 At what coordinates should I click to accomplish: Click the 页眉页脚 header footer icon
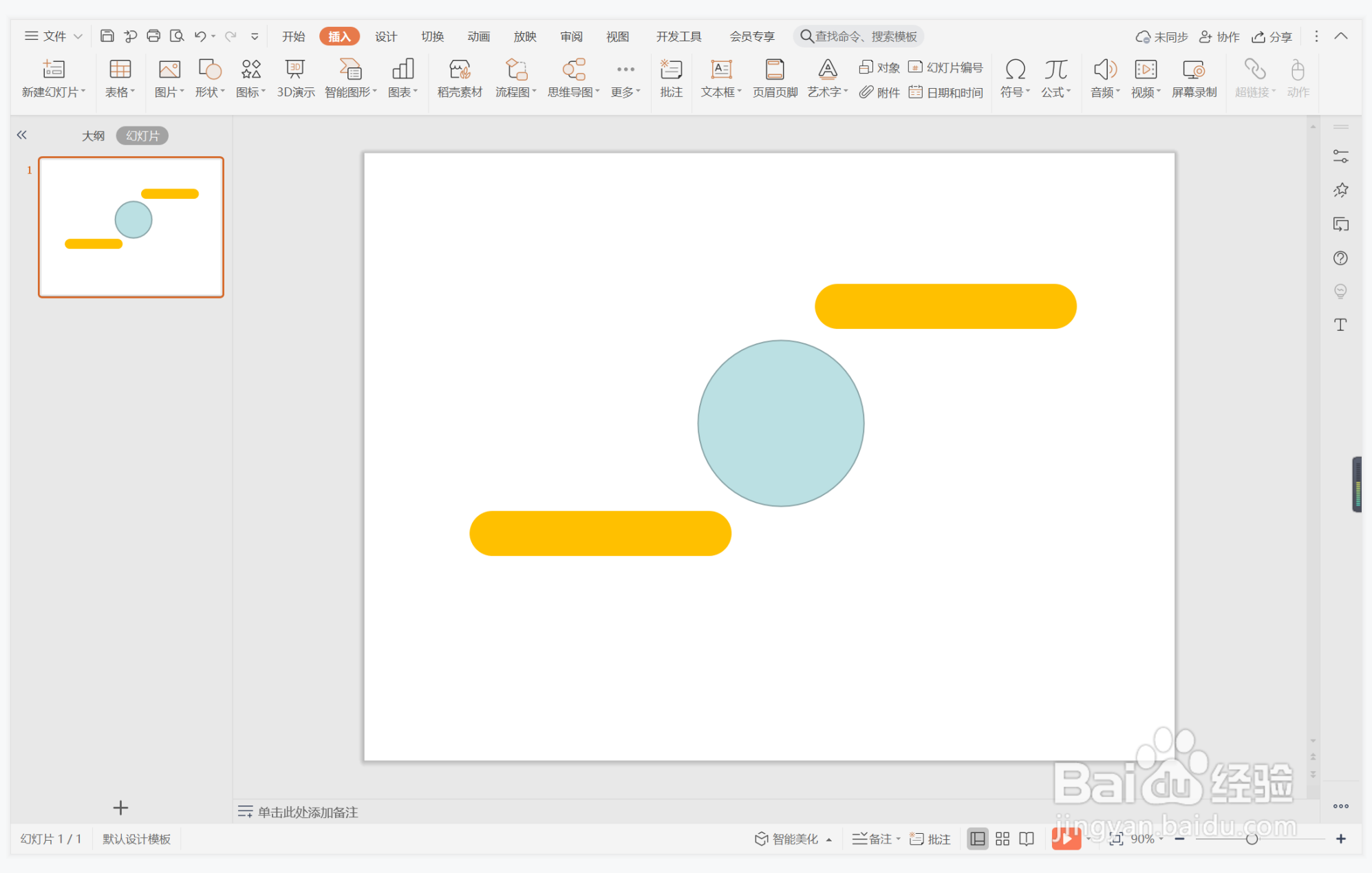pos(775,70)
